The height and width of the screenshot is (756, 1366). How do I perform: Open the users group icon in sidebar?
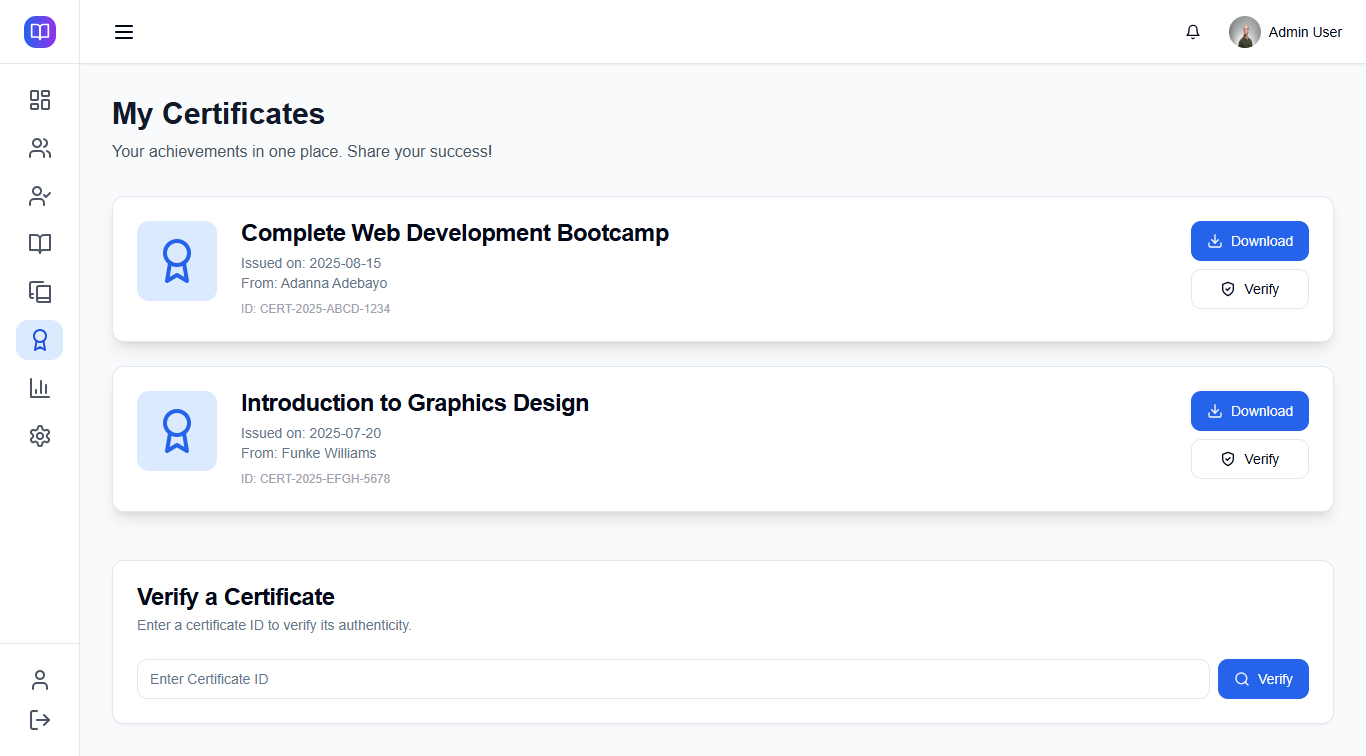(x=40, y=148)
